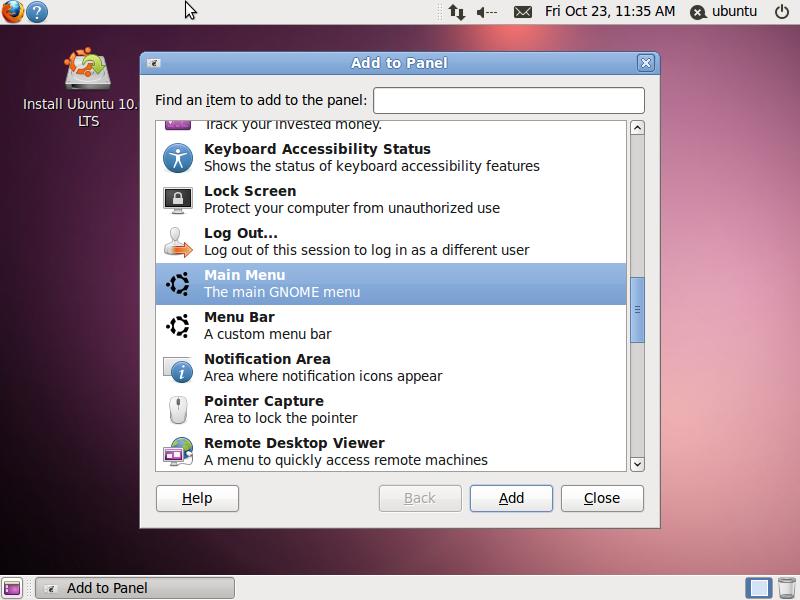This screenshot has height=600, width=800.
Task: Click the Menu Bar Ubuntu logo icon
Action: point(178,326)
